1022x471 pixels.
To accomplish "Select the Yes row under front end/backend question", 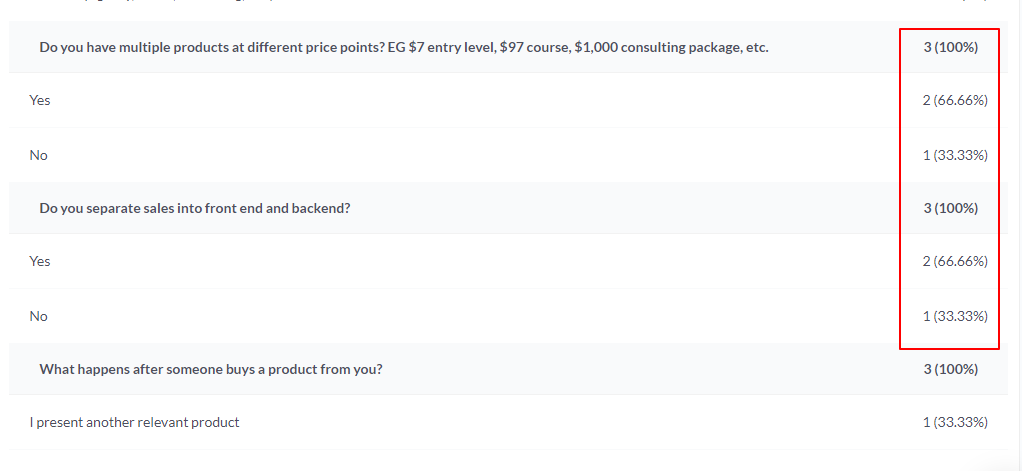I will point(40,261).
